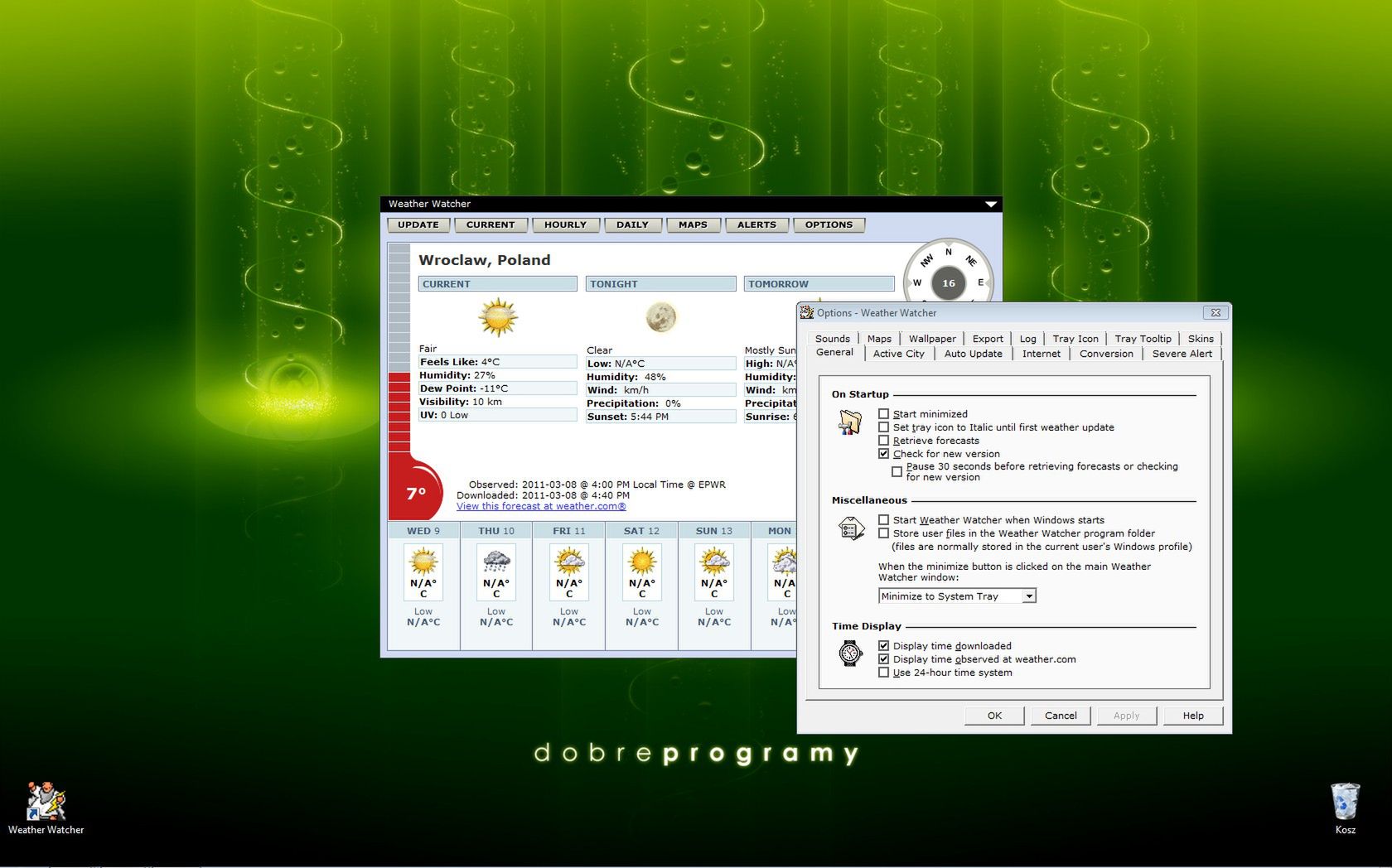Click the Miscellaneous section icon
This screenshot has width=1392, height=868.
click(x=851, y=528)
